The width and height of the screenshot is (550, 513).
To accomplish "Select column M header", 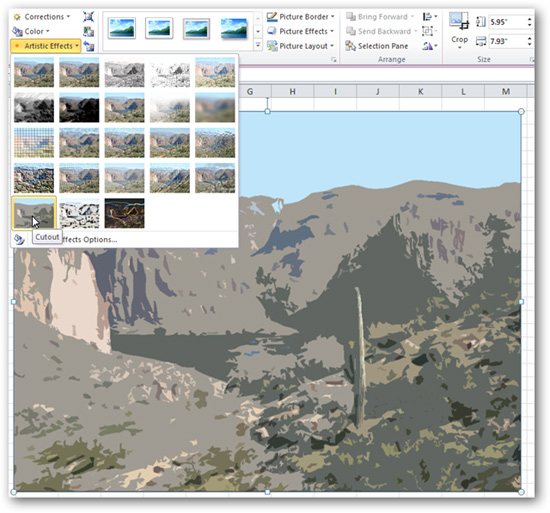I will pyautogui.click(x=505, y=92).
